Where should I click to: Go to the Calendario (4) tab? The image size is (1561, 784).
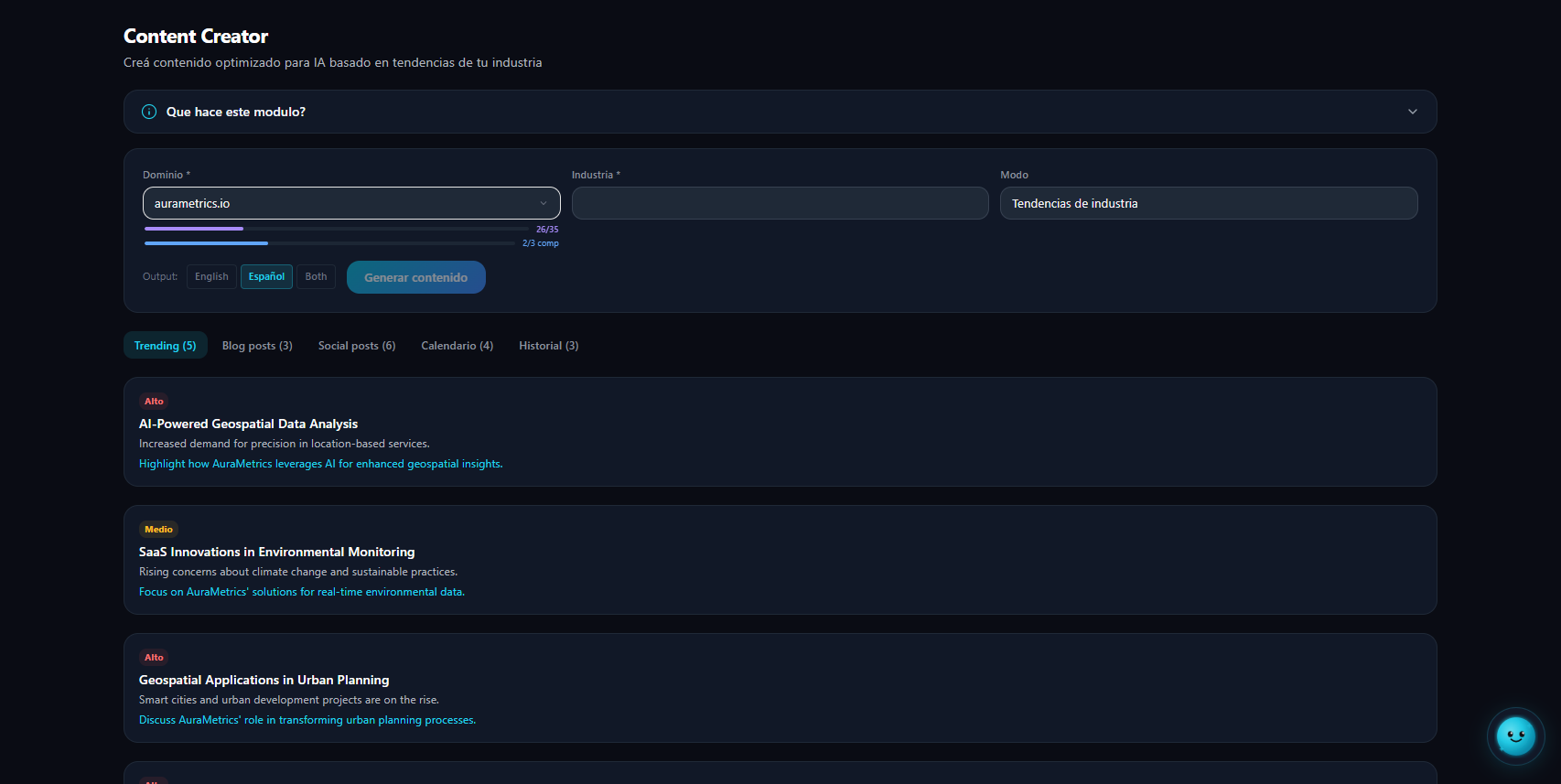click(x=457, y=346)
